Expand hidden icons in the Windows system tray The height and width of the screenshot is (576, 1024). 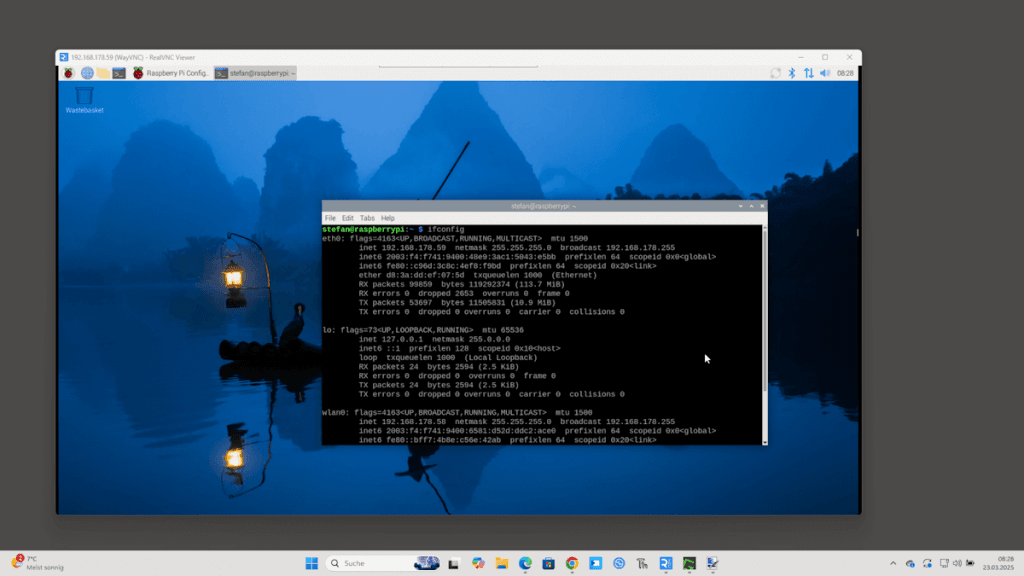pos(892,563)
